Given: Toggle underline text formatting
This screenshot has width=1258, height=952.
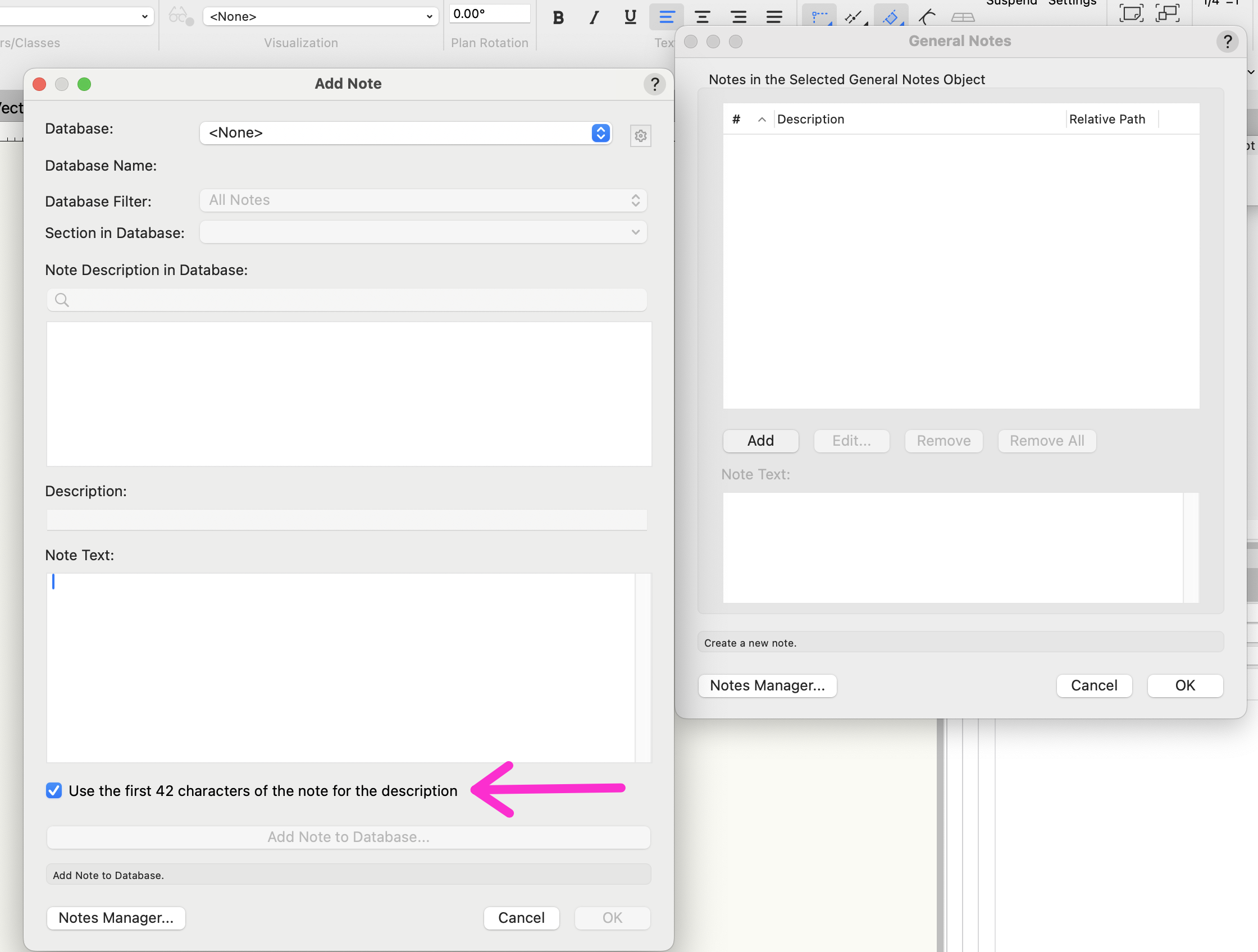Looking at the screenshot, I should point(630,17).
